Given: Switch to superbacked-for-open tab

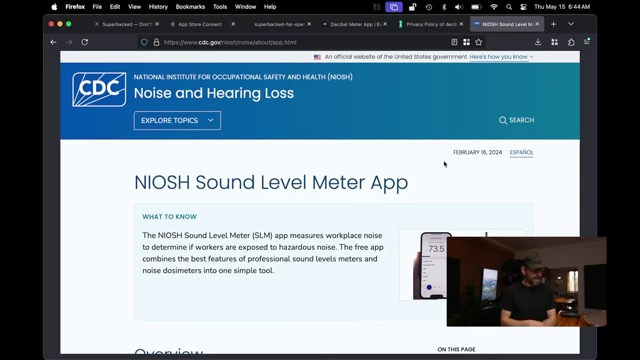Looking at the screenshot, I should [279, 24].
